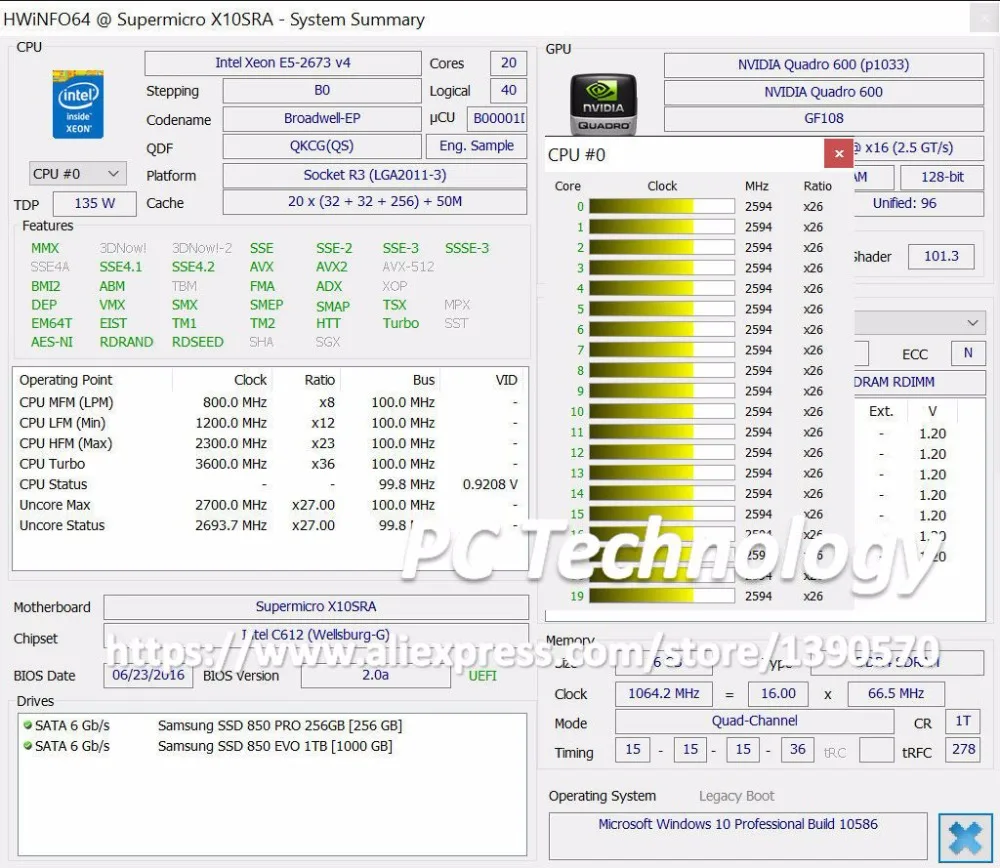Image resolution: width=1000 pixels, height=868 pixels.
Task: Click the memory multiplier field 16.00
Action: [x=778, y=694]
